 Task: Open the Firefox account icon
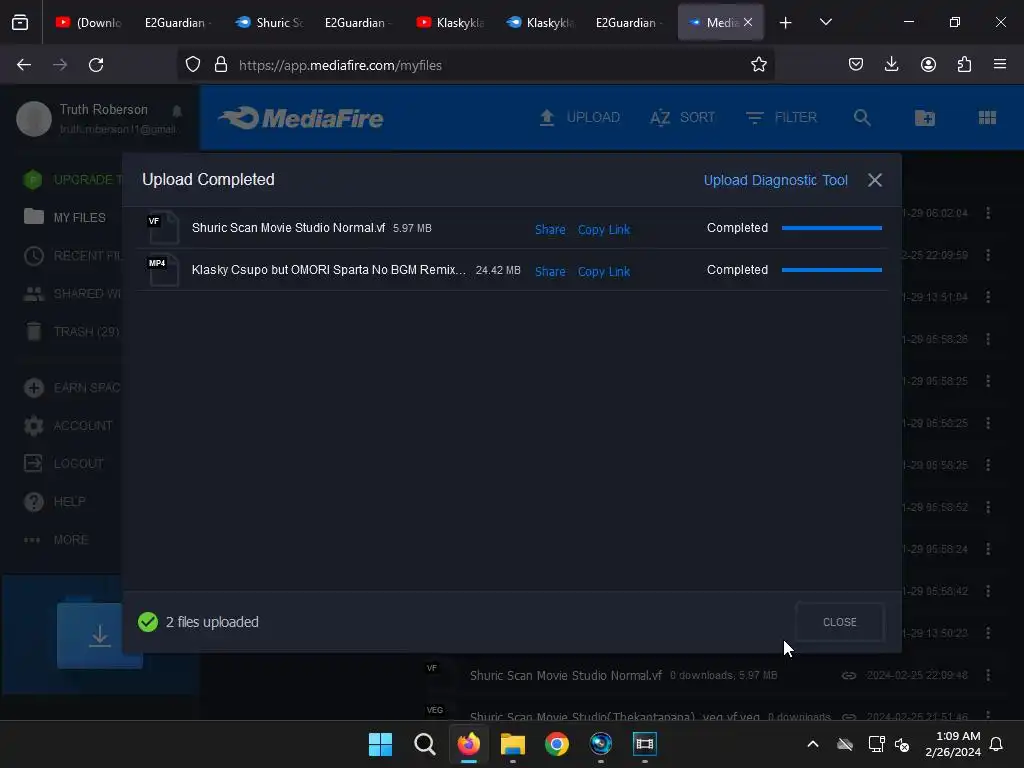pos(928,64)
